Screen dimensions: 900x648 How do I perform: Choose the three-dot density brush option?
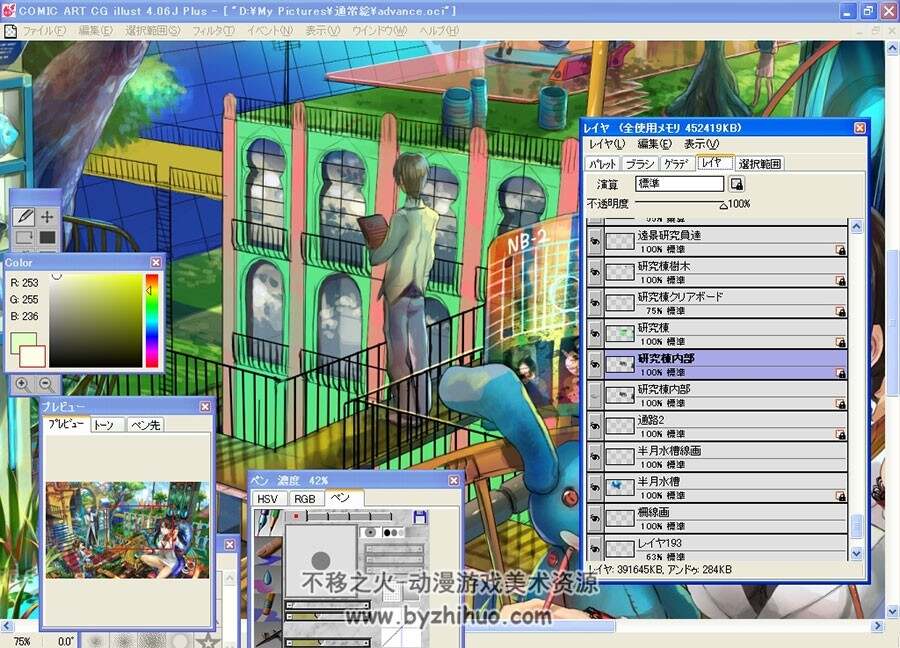pyautogui.click(x=393, y=532)
